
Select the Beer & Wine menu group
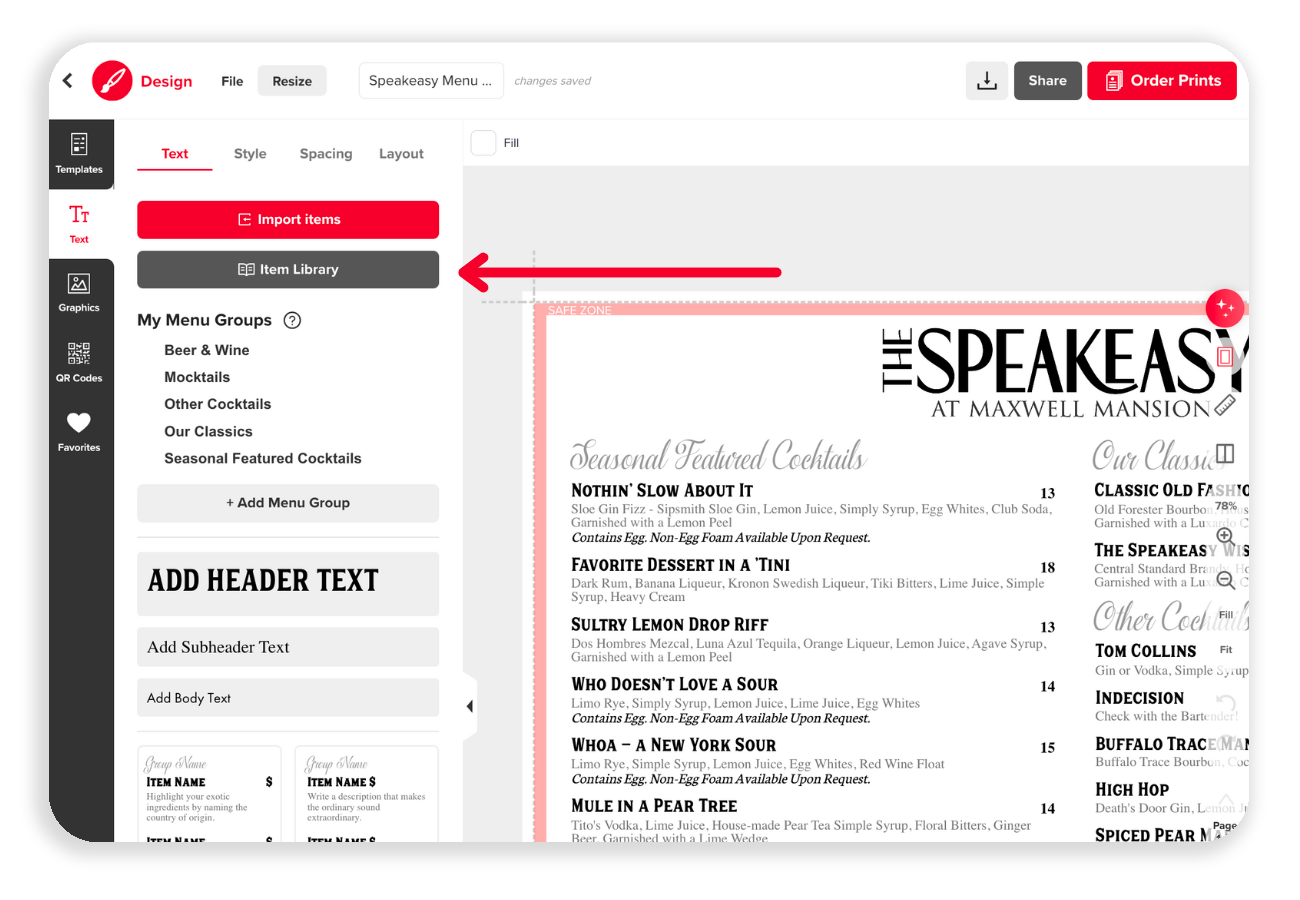coord(207,350)
